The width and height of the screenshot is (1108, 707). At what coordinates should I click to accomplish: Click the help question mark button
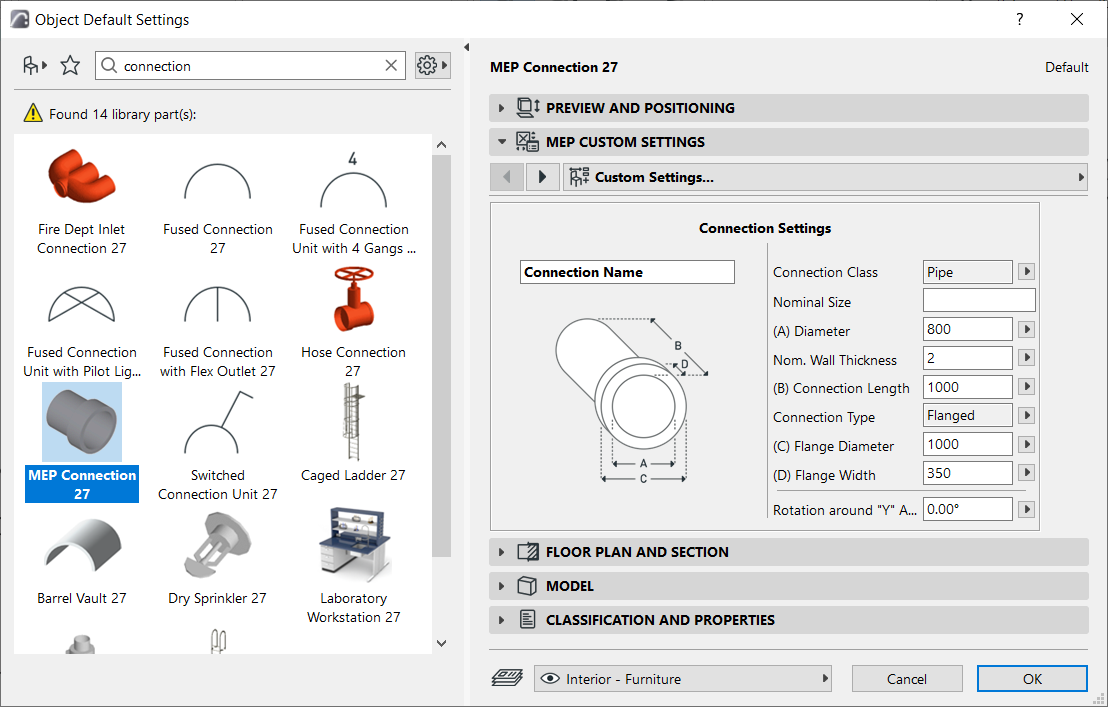point(1020,19)
